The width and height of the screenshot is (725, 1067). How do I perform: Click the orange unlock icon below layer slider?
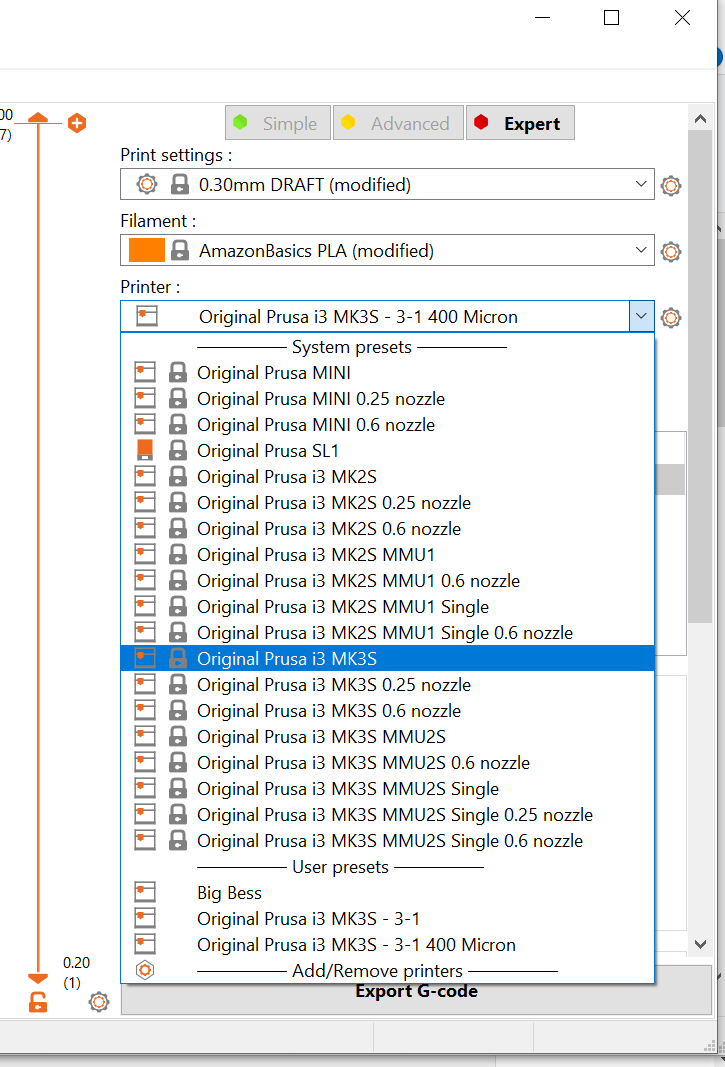point(38,1002)
